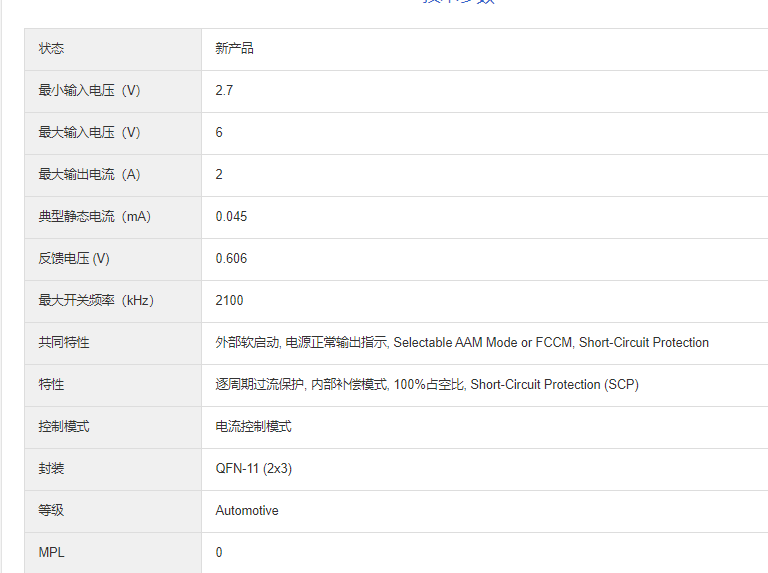Select the 电流控制模式 value
768x573 pixels.
point(253,426)
